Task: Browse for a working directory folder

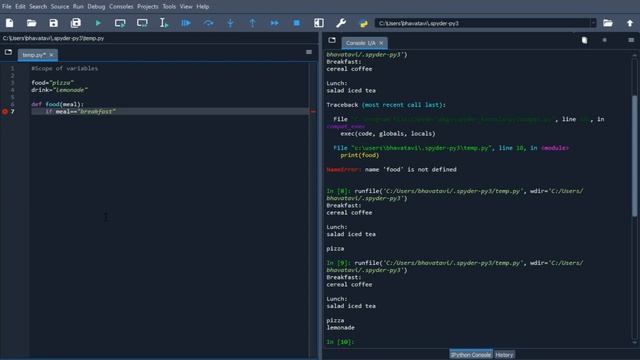Action: click(x=608, y=23)
